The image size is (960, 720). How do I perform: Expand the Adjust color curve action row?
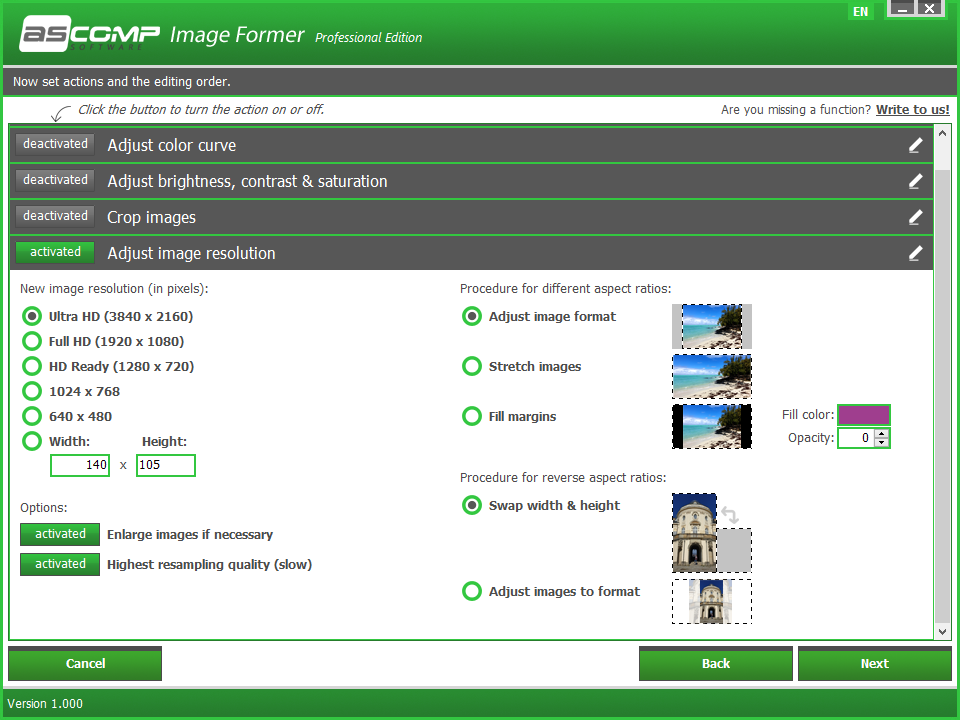(471, 145)
